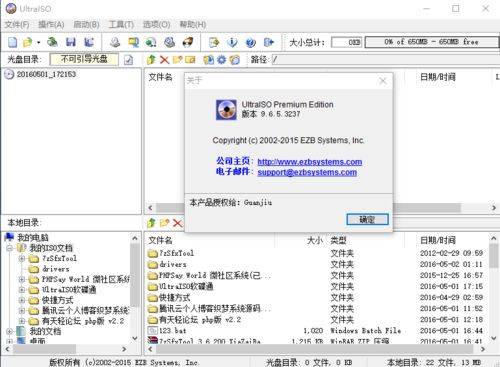
Task: Open the 选项(O) menu
Action: (x=156, y=24)
